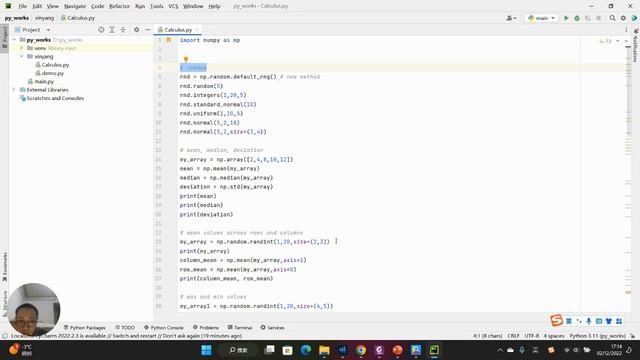Open the TODO tool window

(x=125, y=327)
